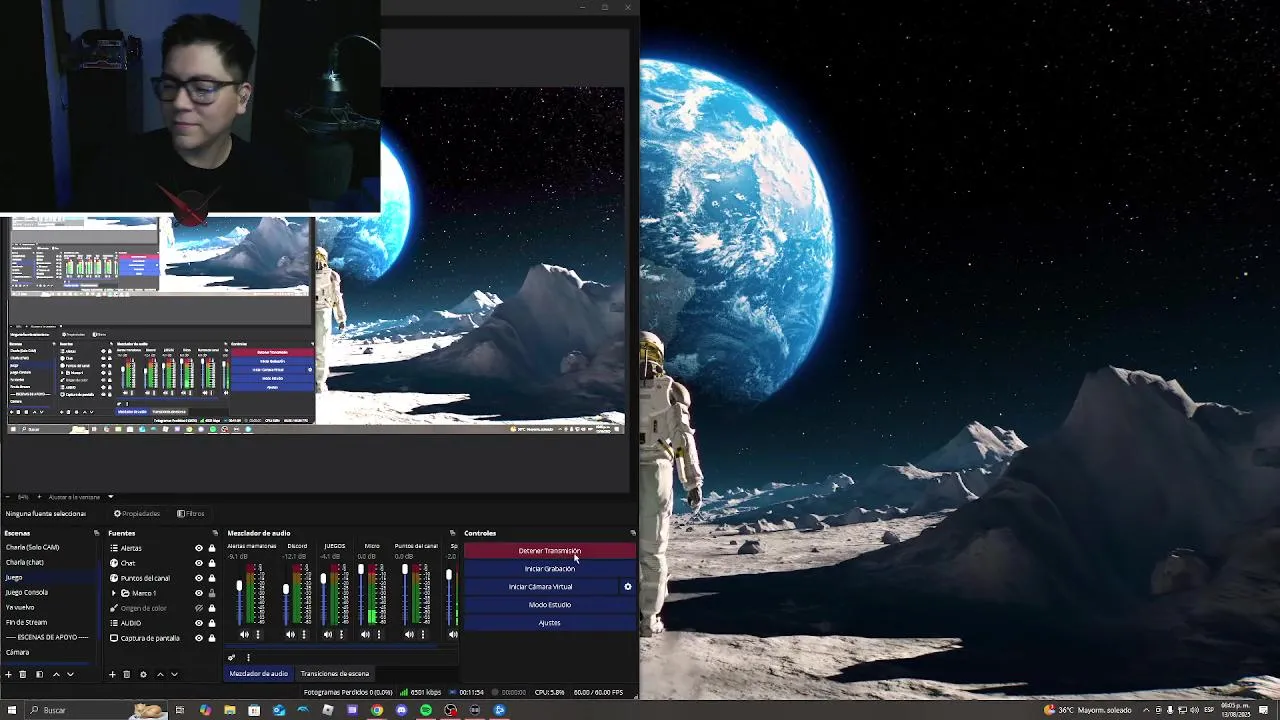Open options dots for the Micro channel

coord(379,634)
